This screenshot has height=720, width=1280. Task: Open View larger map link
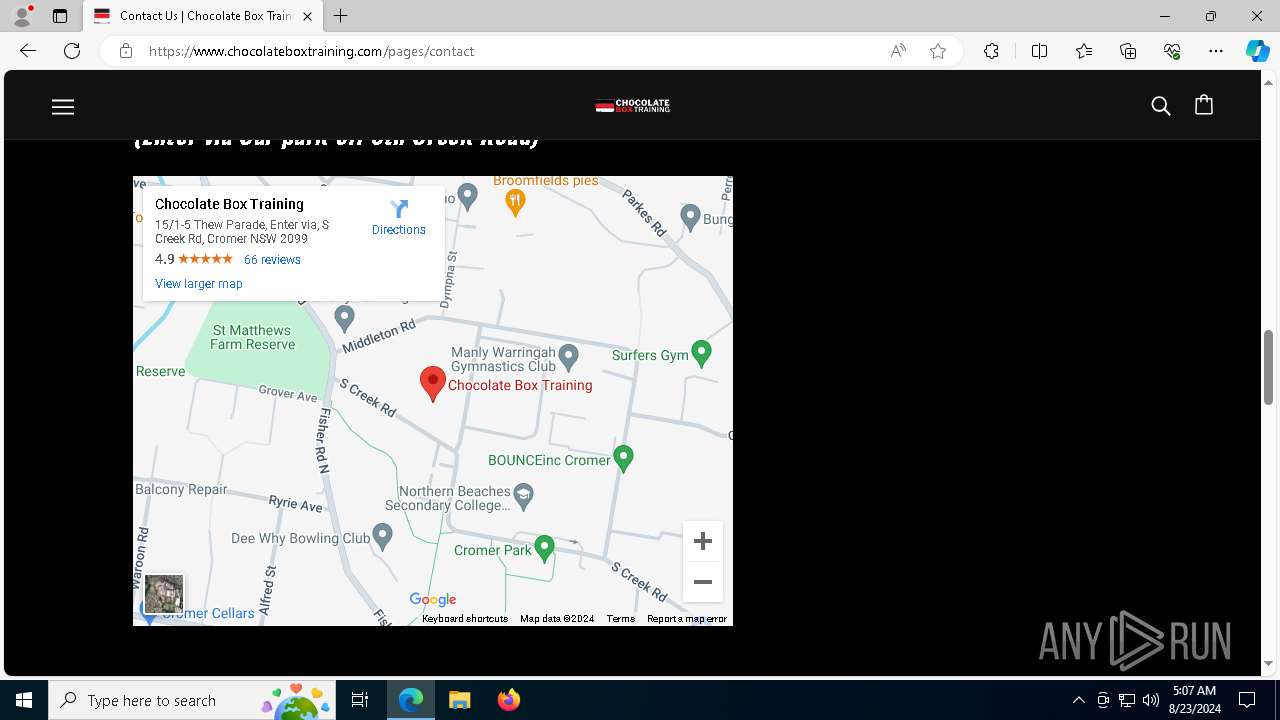pos(199,284)
